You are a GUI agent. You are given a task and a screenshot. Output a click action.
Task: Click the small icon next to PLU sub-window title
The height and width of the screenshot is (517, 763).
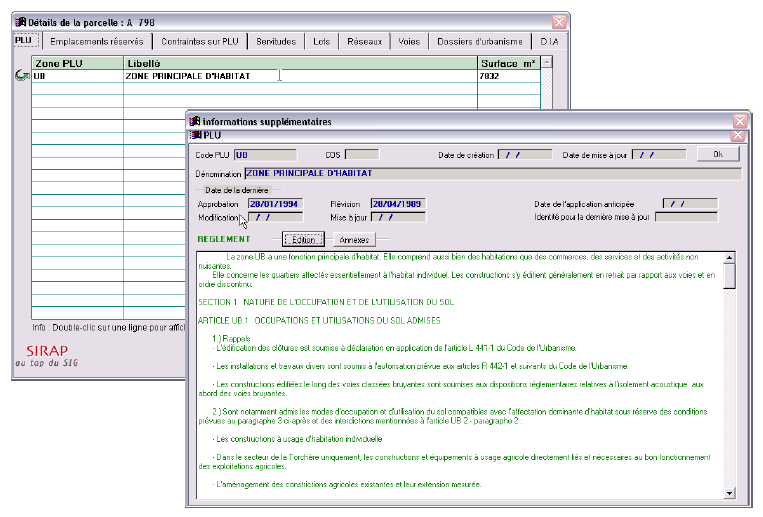195,135
